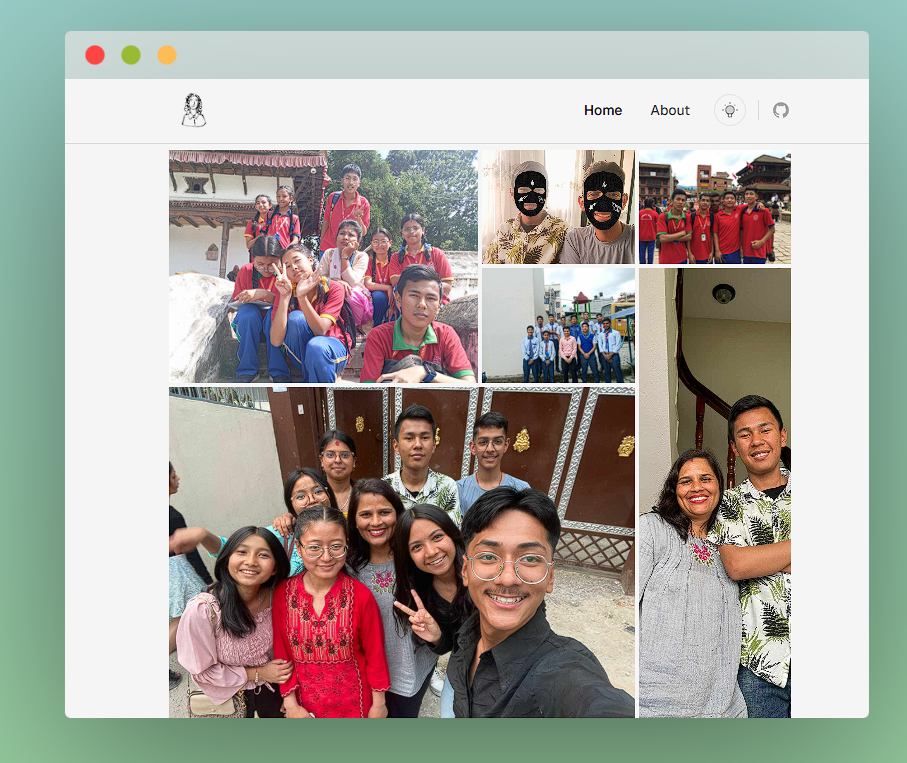Open the red-uniform students square photo

pyautogui.click(x=713, y=207)
